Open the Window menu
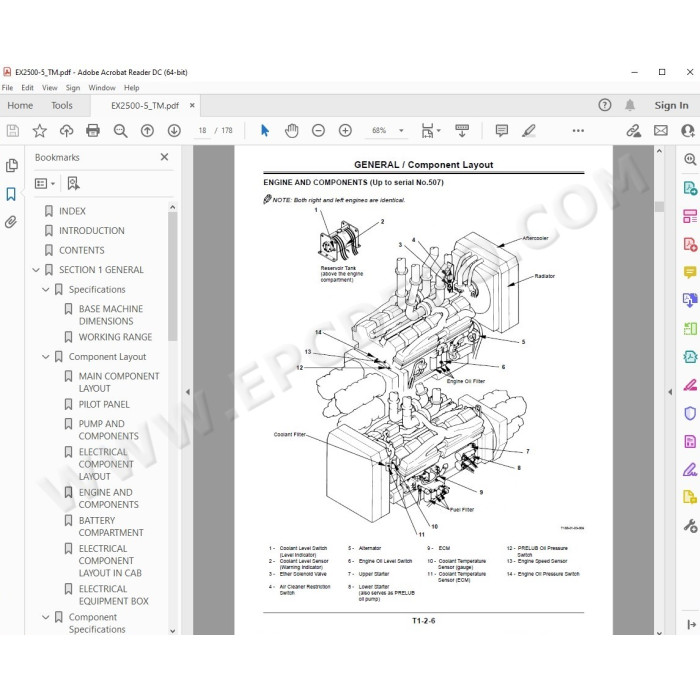Screen dimensions: 700x700 pos(102,88)
